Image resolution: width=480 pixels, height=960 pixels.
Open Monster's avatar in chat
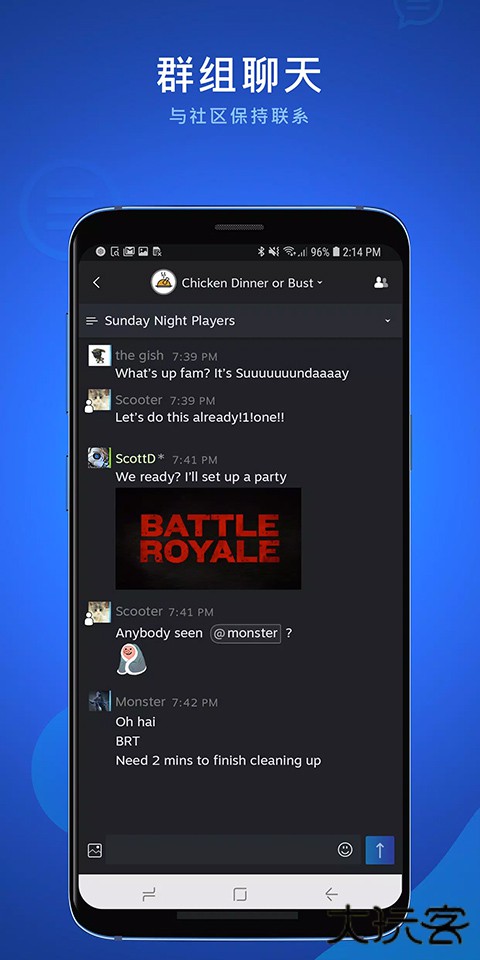pos(99,701)
